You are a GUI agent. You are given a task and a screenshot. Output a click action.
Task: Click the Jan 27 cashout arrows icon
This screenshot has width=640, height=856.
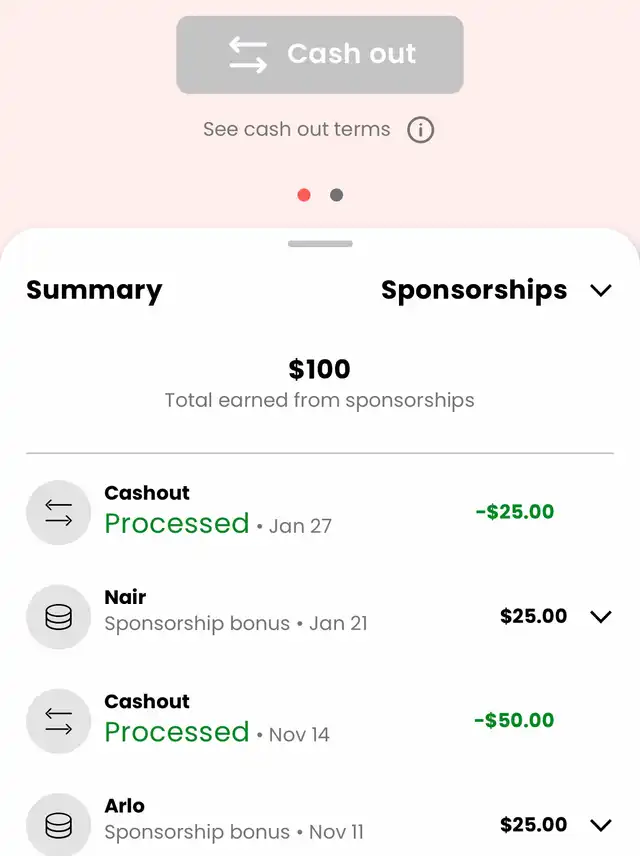point(58,513)
